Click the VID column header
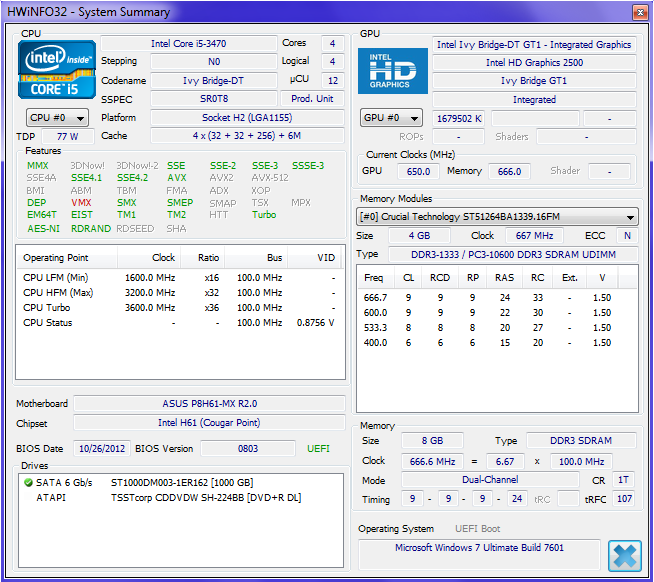The width and height of the screenshot is (654, 582). (314, 257)
